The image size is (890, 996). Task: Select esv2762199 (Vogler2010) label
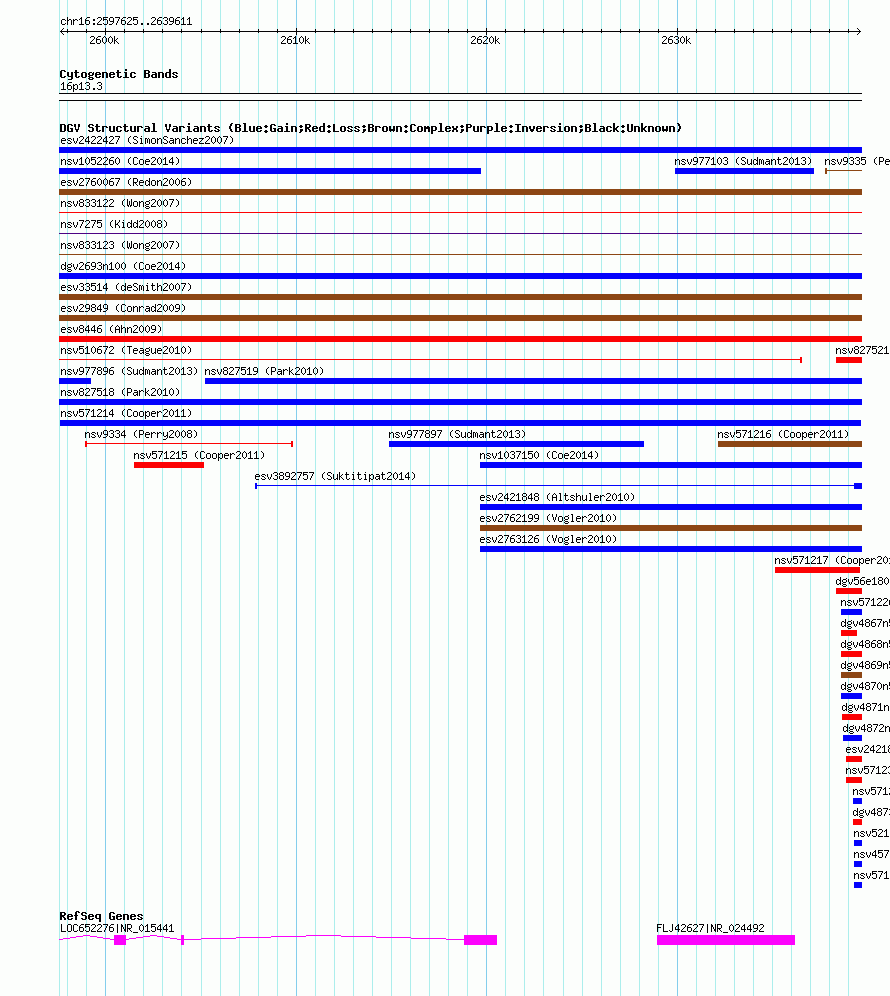[x=548, y=518]
